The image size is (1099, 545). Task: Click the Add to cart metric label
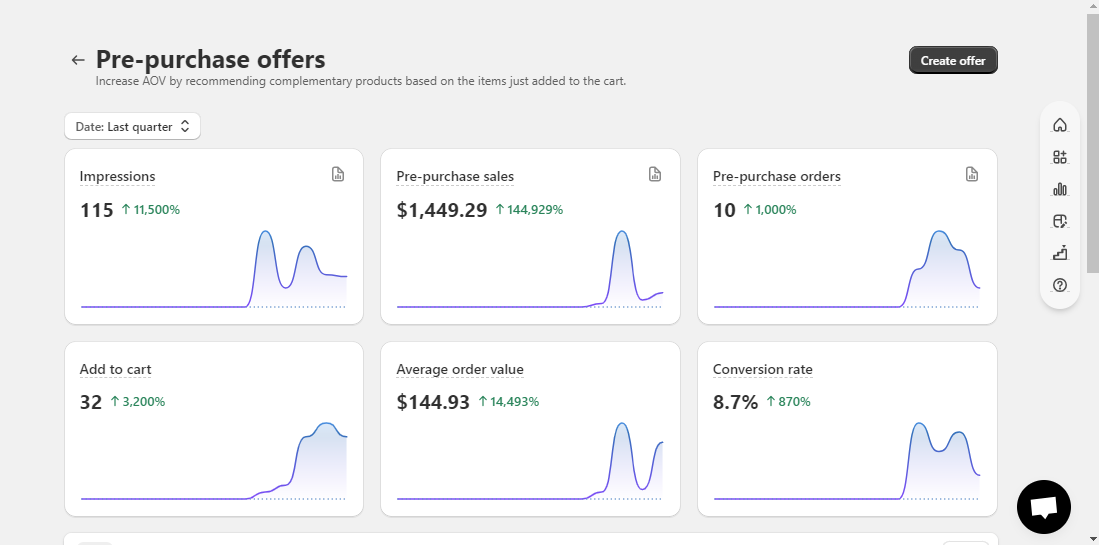tap(115, 370)
